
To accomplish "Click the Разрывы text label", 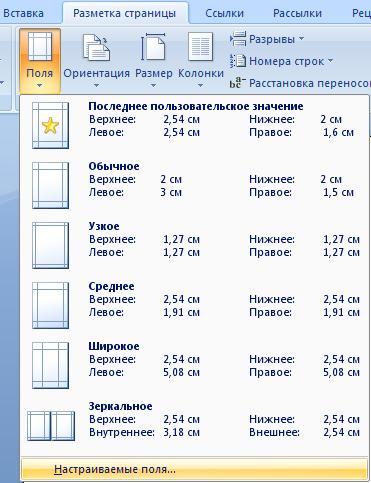I will coord(272,39).
